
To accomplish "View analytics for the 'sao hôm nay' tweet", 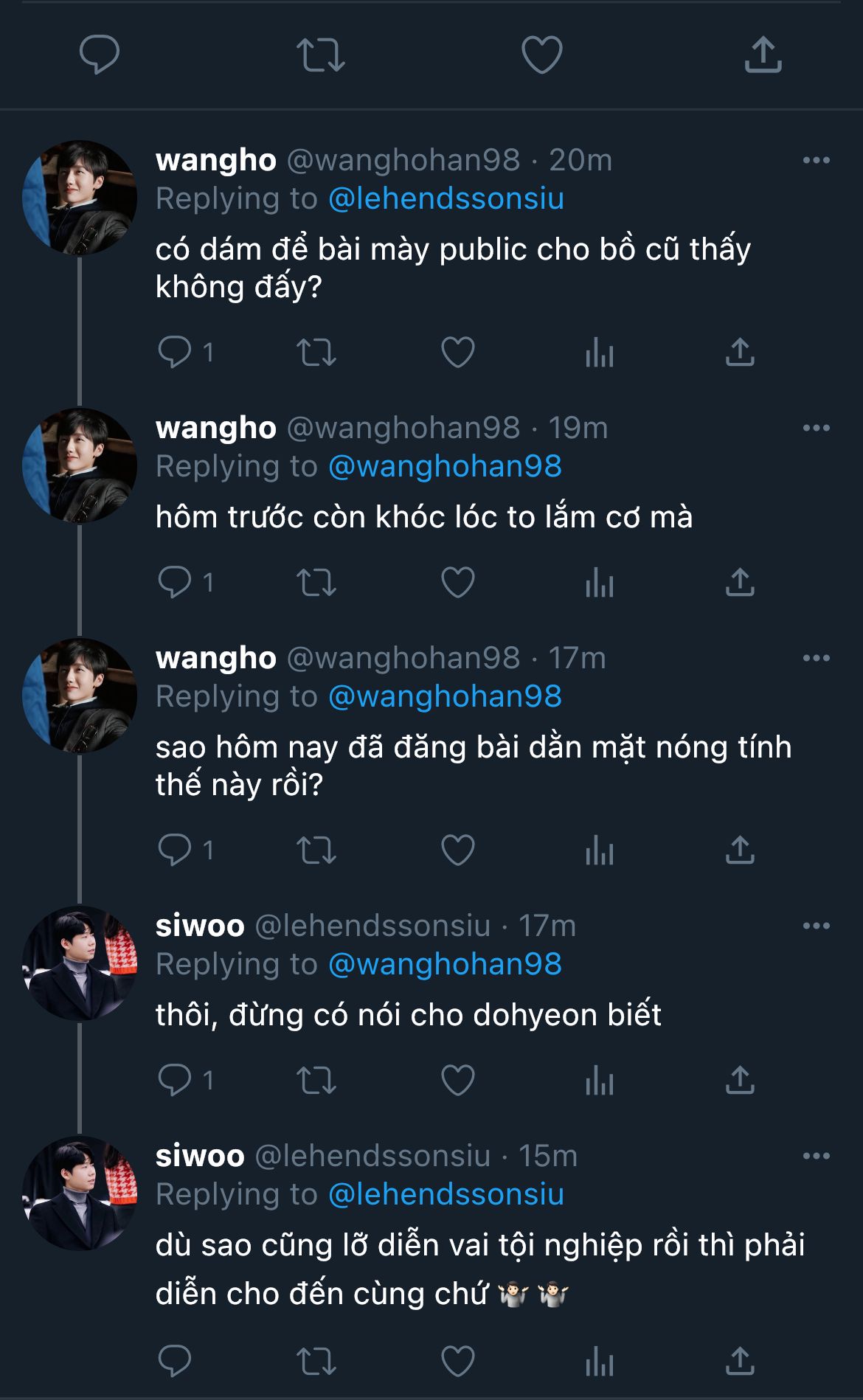I will [599, 850].
